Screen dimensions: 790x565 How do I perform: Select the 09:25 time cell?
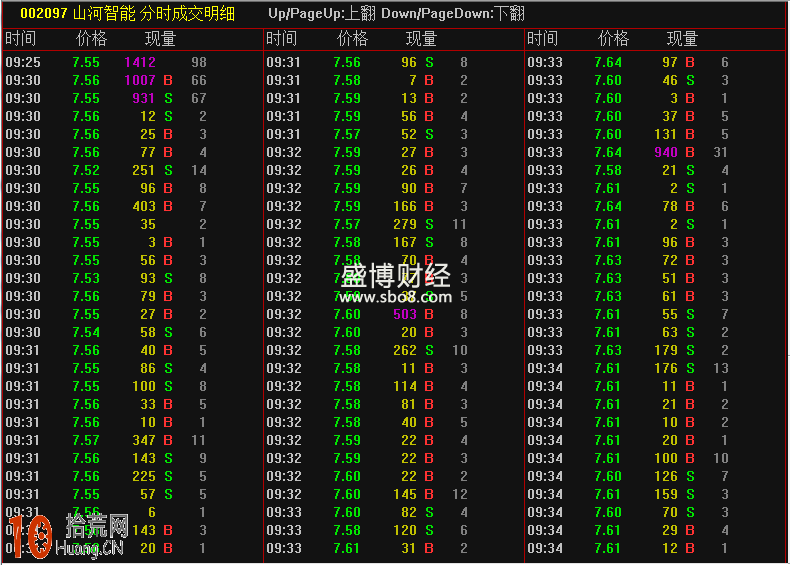tap(23, 62)
